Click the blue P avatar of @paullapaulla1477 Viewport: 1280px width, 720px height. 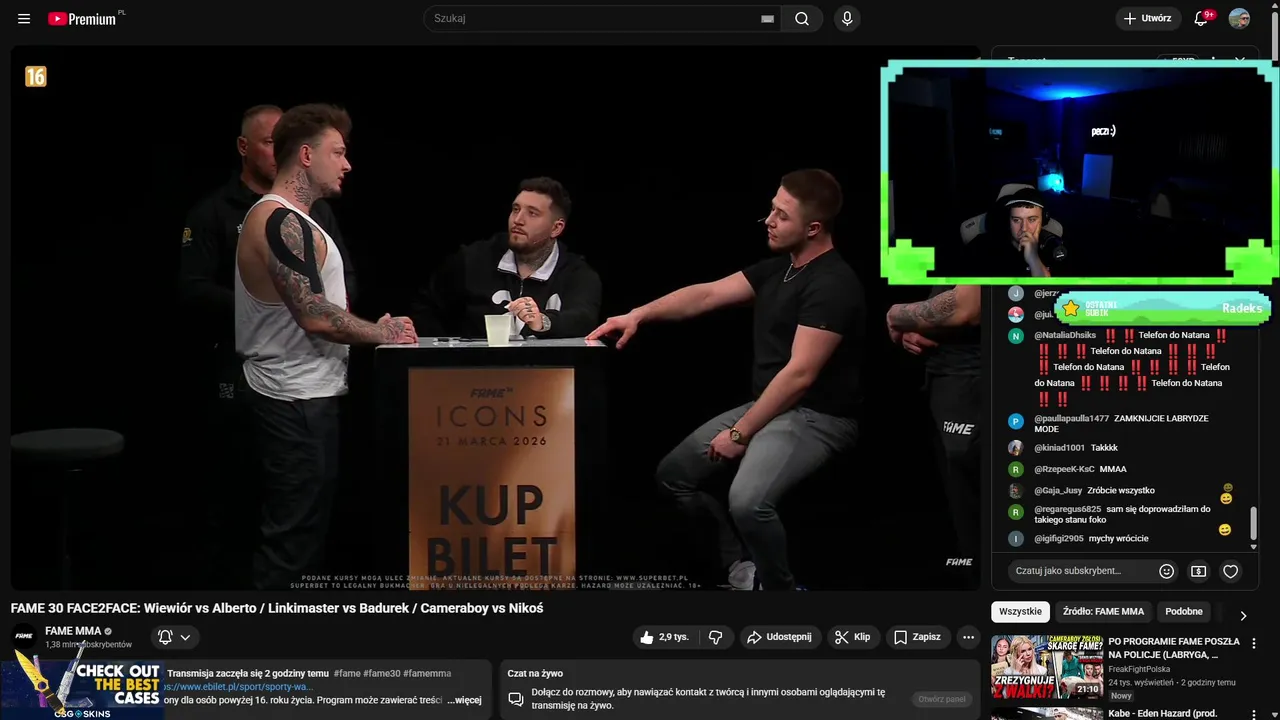pyautogui.click(x=1015, y=421)
